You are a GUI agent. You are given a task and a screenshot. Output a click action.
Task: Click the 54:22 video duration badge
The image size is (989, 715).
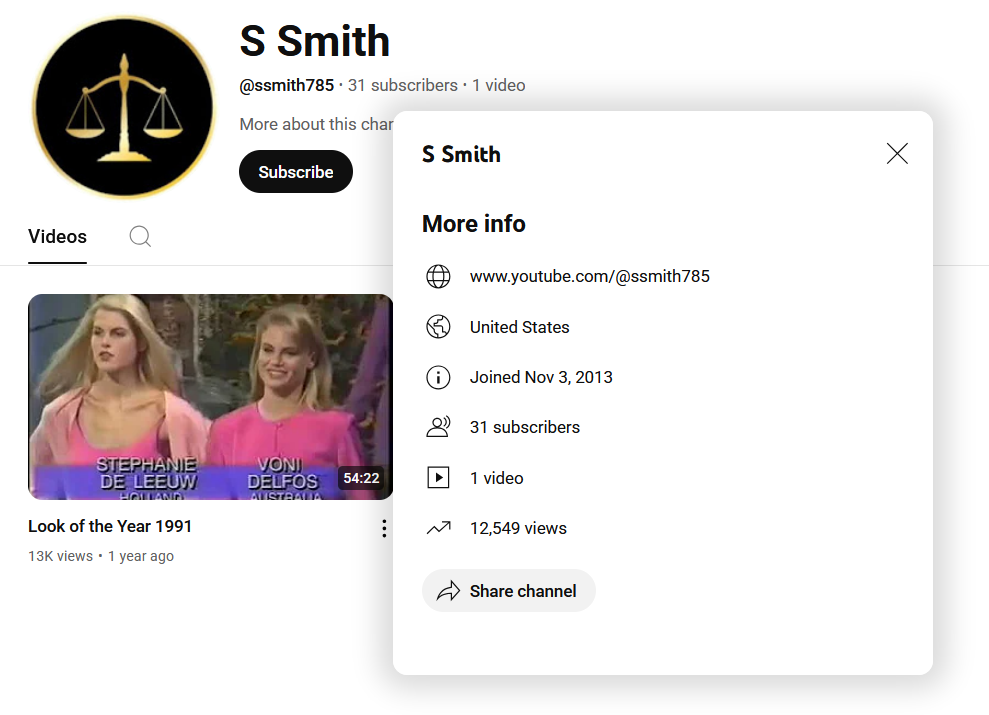tap(361, 478)
